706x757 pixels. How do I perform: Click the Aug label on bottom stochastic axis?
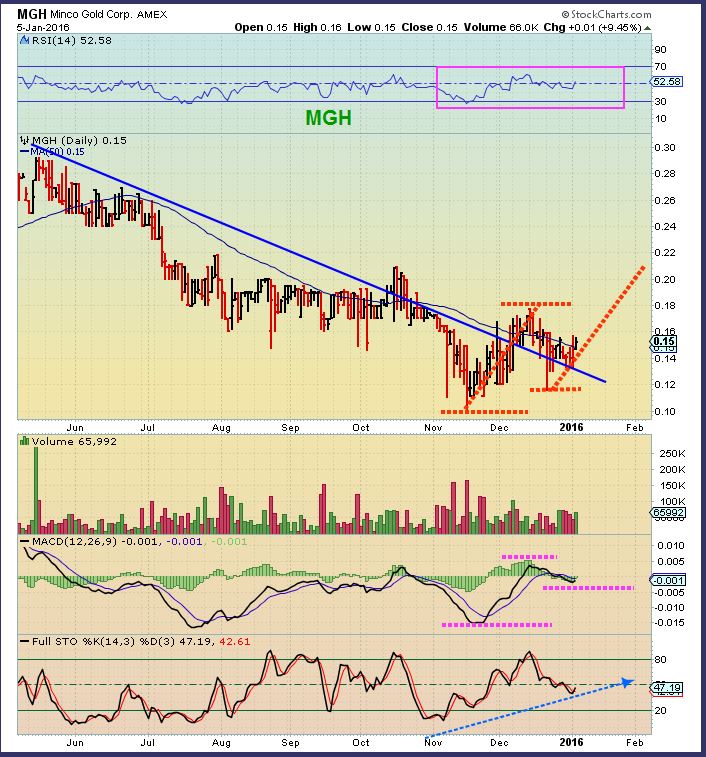[x=221, y=743]
